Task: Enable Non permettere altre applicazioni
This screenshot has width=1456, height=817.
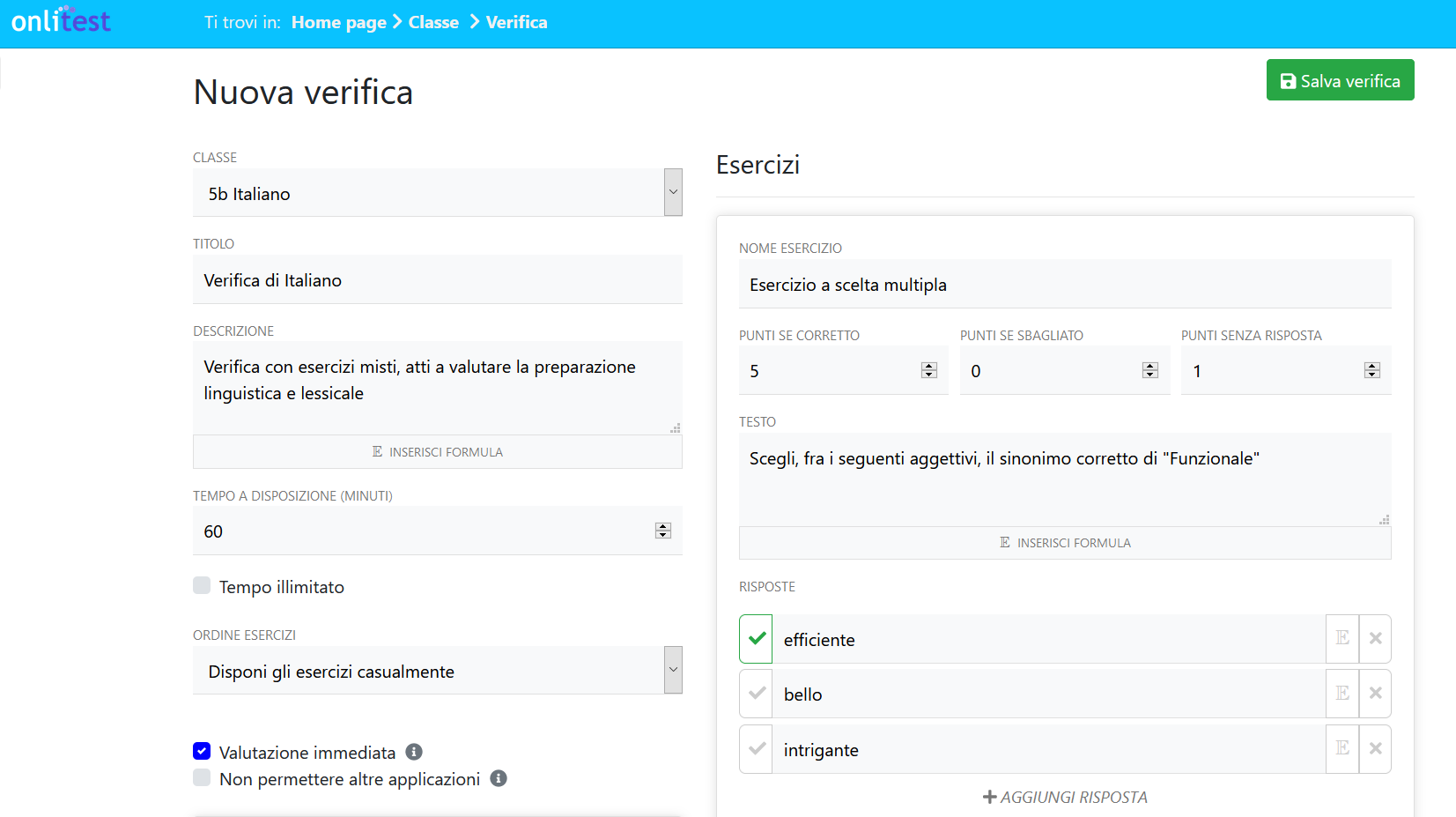Action: pyautogui.click(x=202, y=777)
